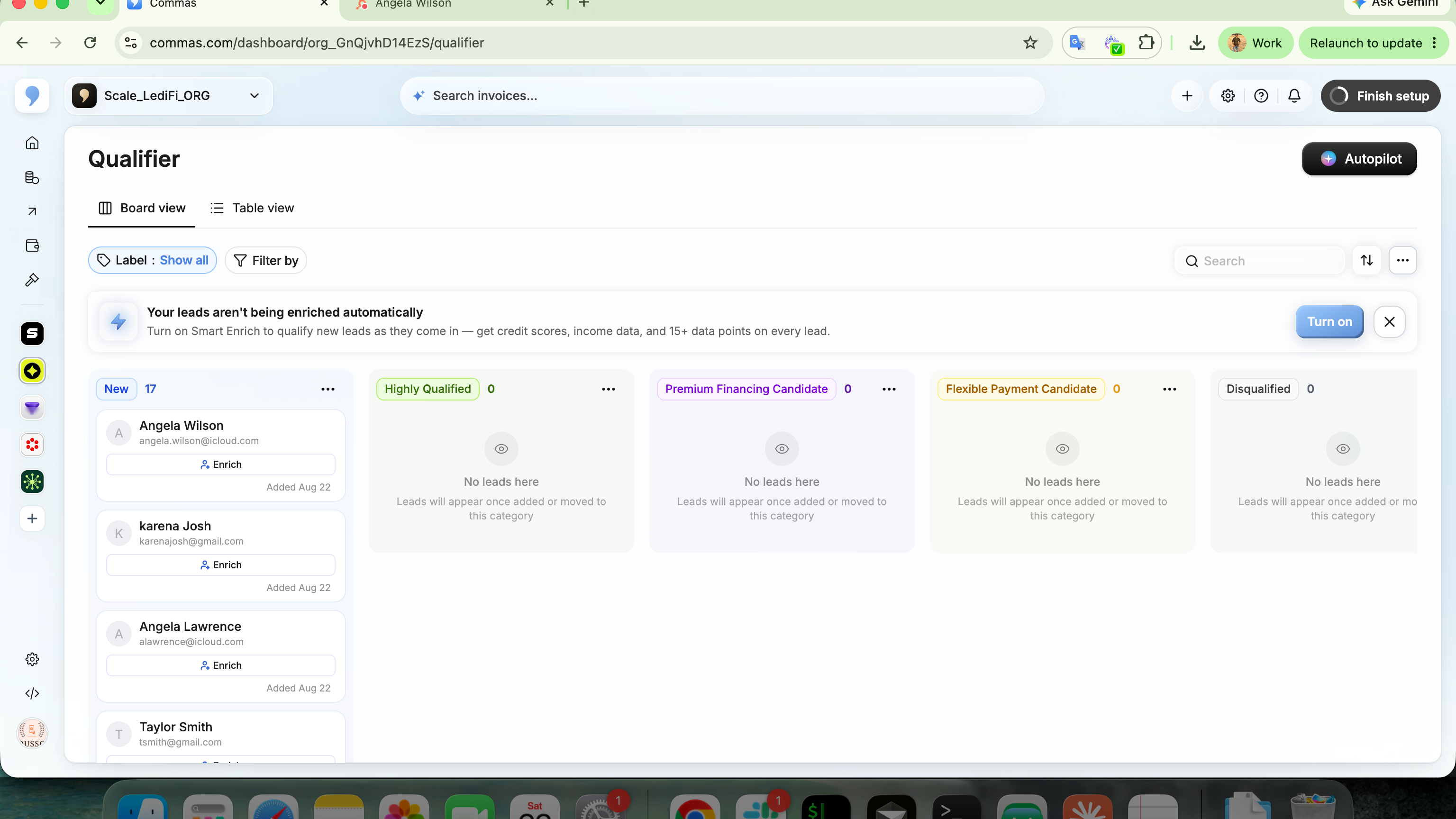Dismiss the enrichment banner

(1389, 322)
